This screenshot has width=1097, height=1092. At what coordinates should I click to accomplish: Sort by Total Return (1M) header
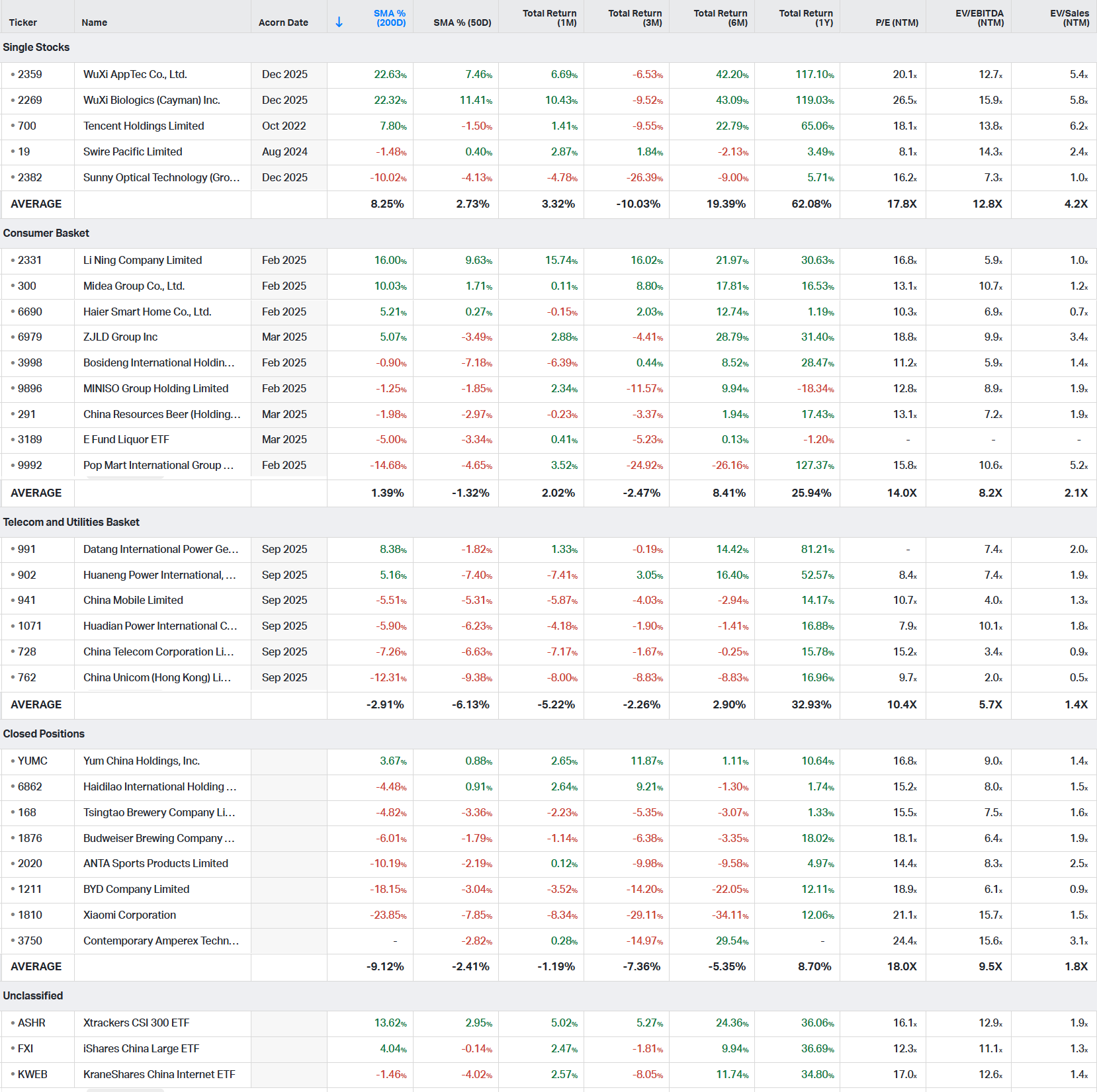coord(549,18)
